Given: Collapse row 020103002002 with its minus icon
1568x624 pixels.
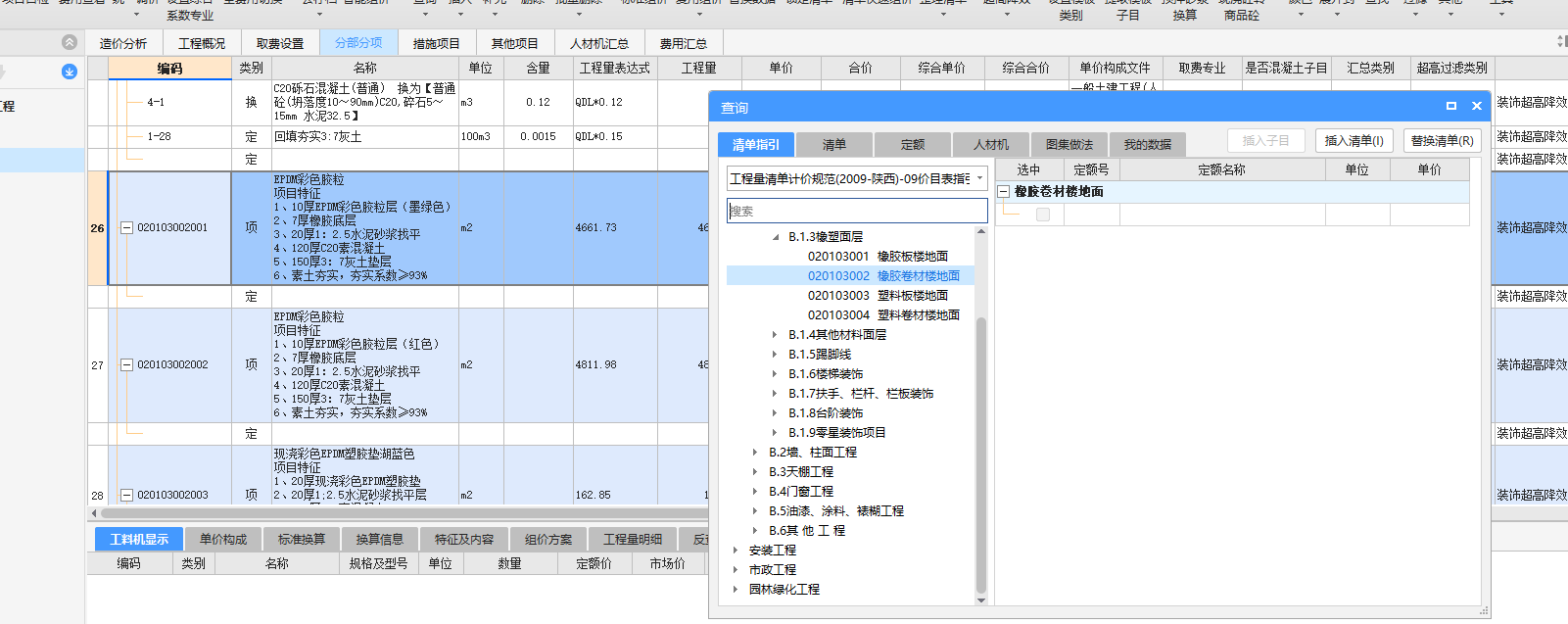Looking at the screenshot, I should pos(126,364).
